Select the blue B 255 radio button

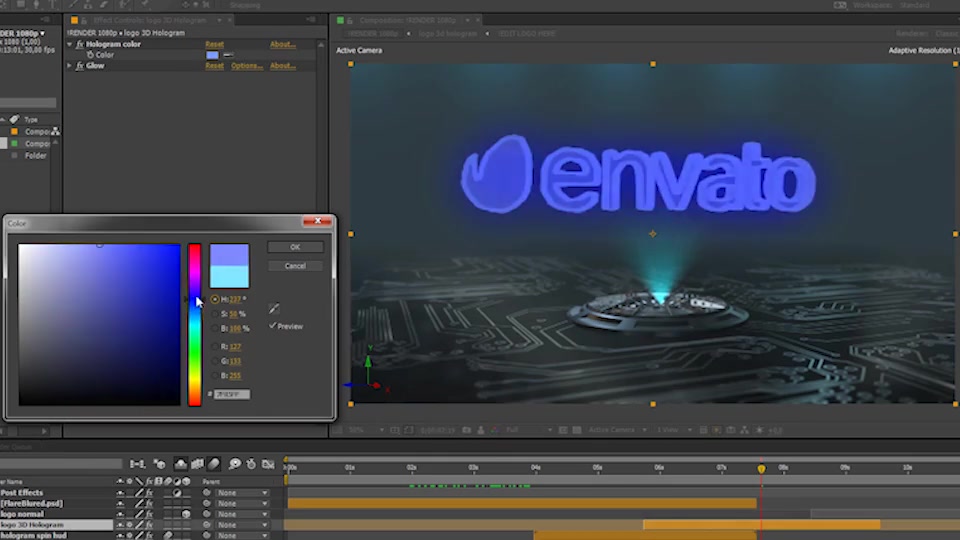pos(215,376)
